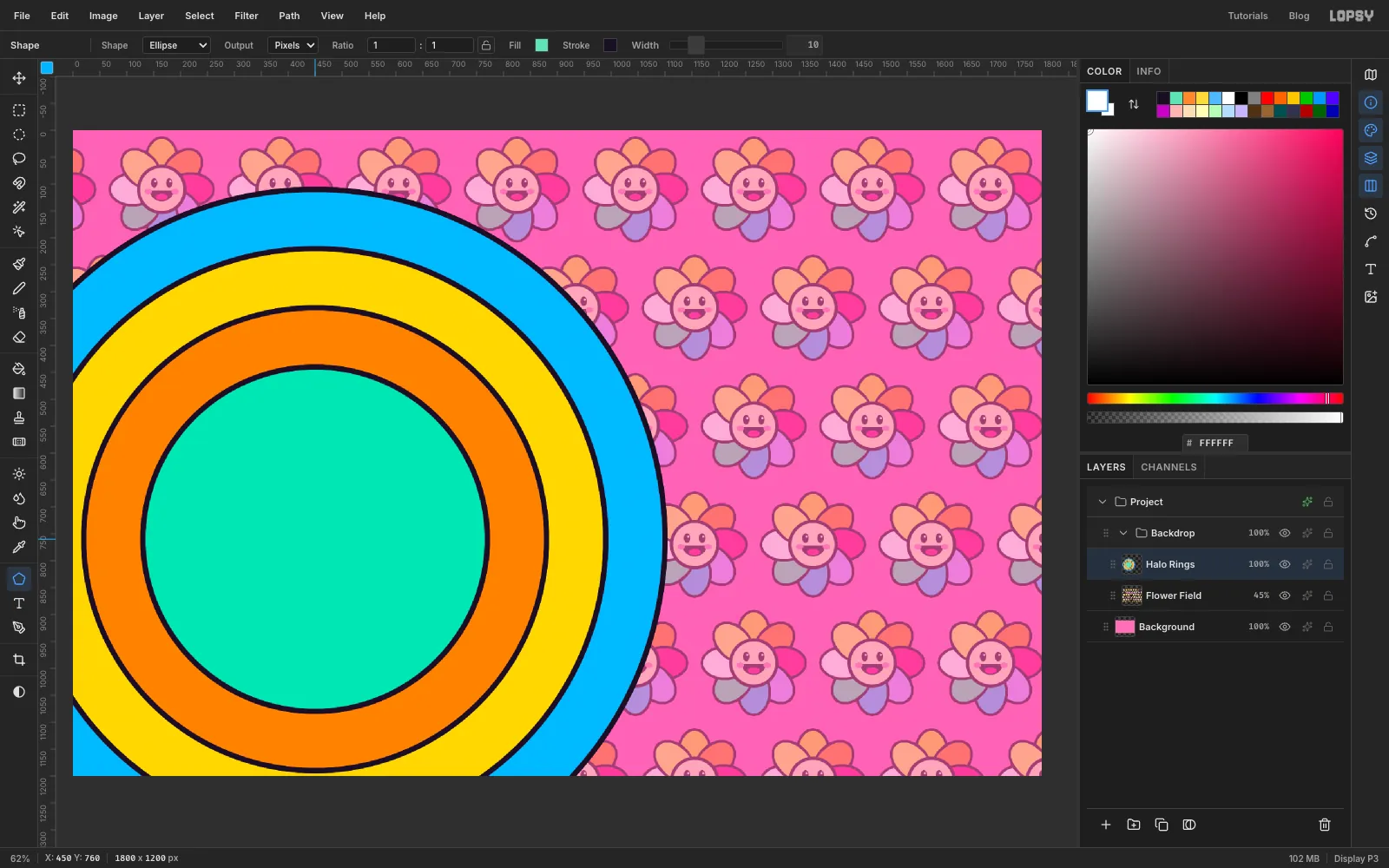Swap foreground and background colors
Image resolution: width=1389 pixels, height=868 pixels.
[x=1134, y=104]
